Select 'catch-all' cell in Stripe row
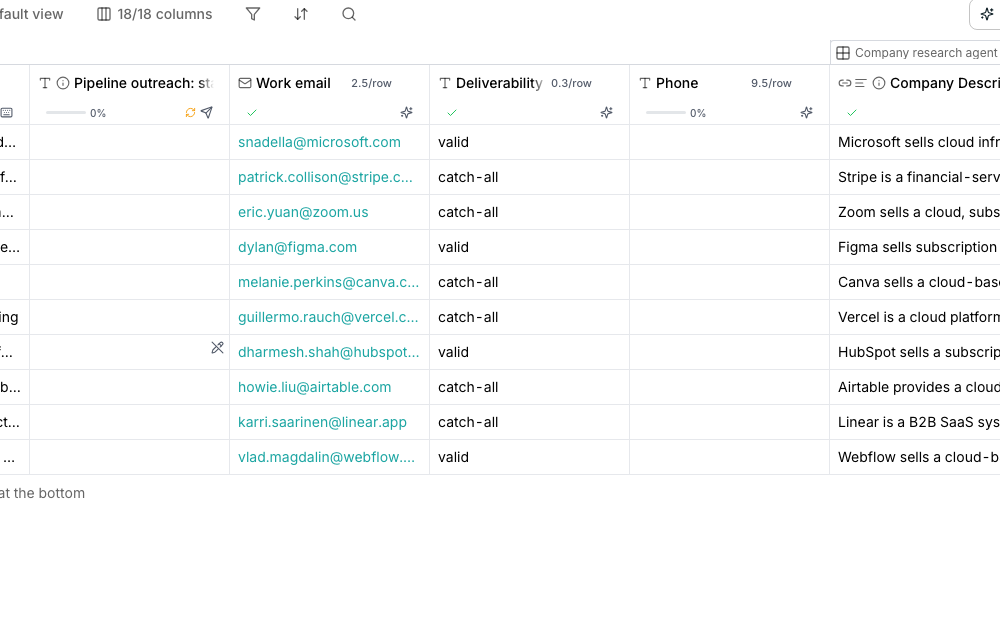 tap(530, 177)
